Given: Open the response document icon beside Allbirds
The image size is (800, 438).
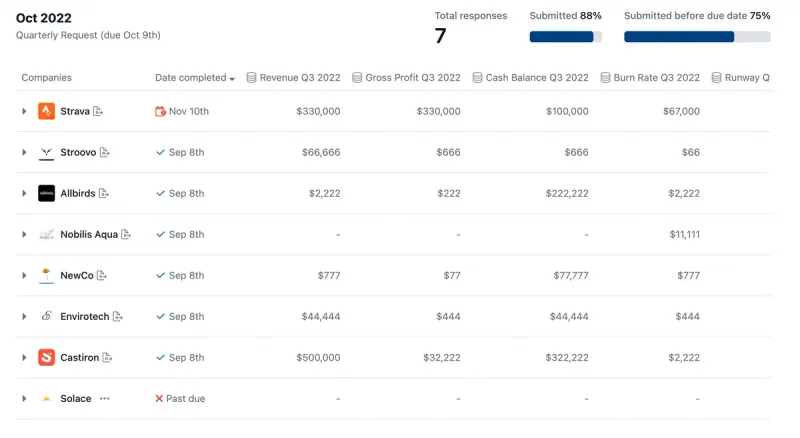Looking at the screenshot, I should click(x=104, y=193).
